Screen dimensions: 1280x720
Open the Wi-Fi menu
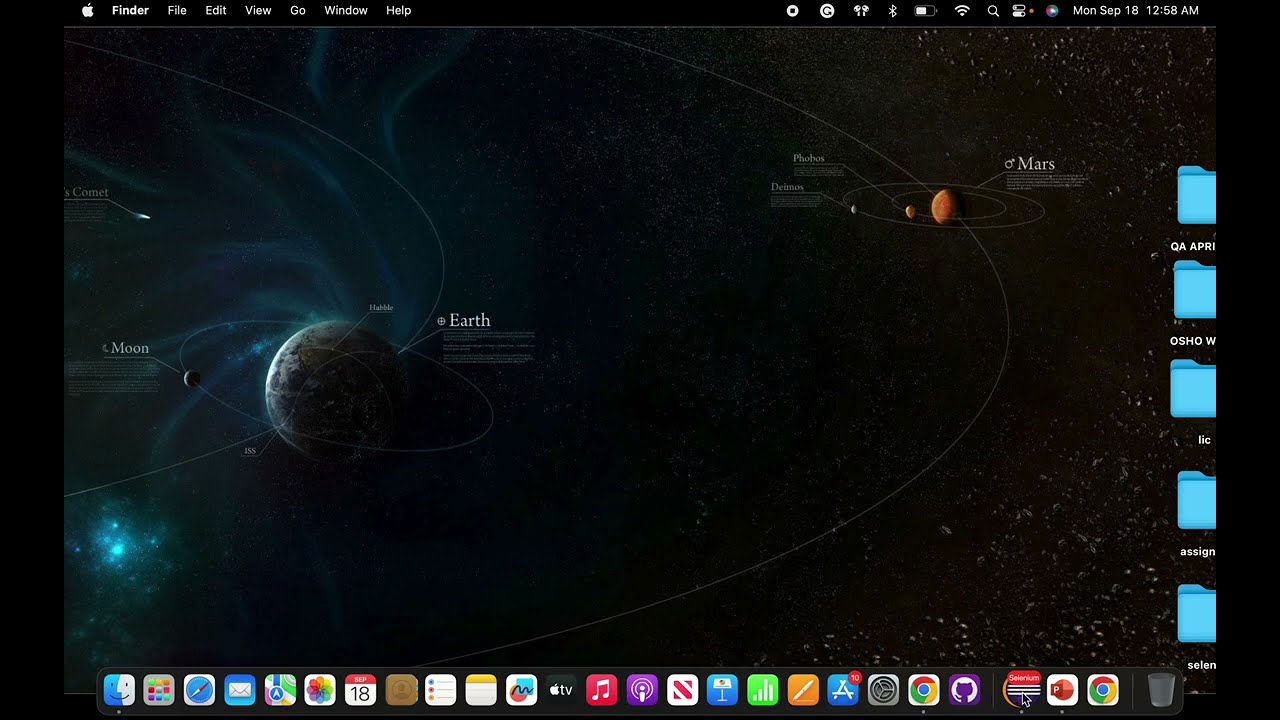[x=962, y=10]
